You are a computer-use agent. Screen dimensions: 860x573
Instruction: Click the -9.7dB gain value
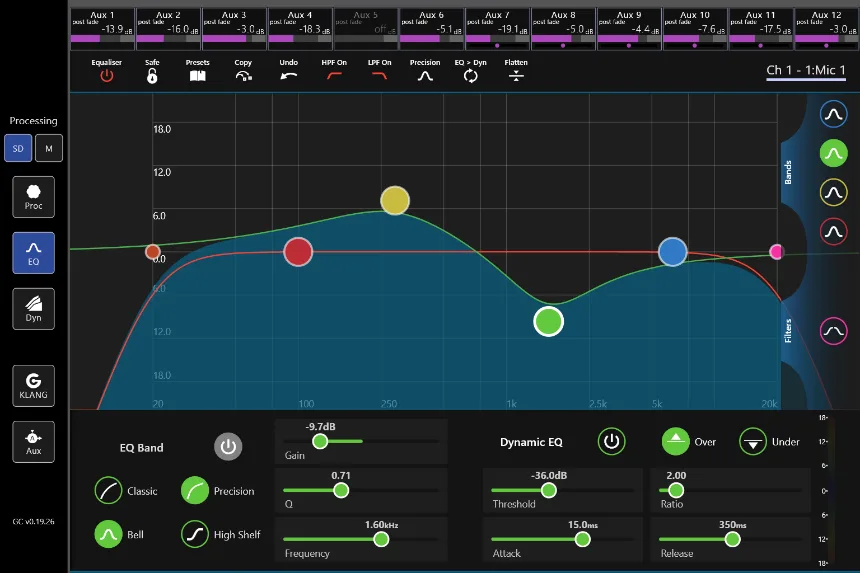click(x=320, y=427)
